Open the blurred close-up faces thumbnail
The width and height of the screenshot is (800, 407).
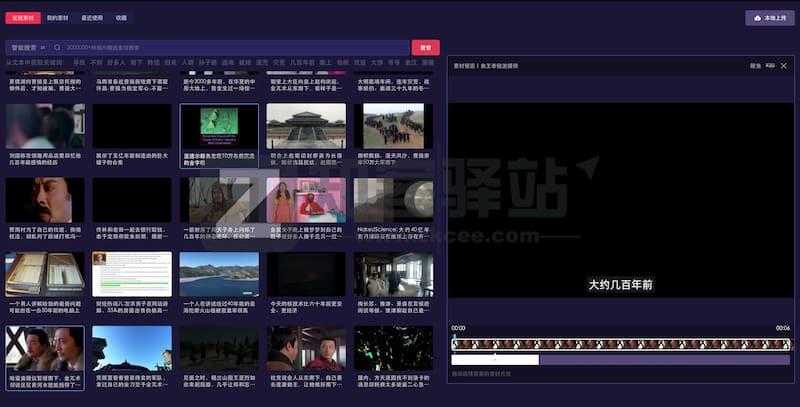(45, 126)
